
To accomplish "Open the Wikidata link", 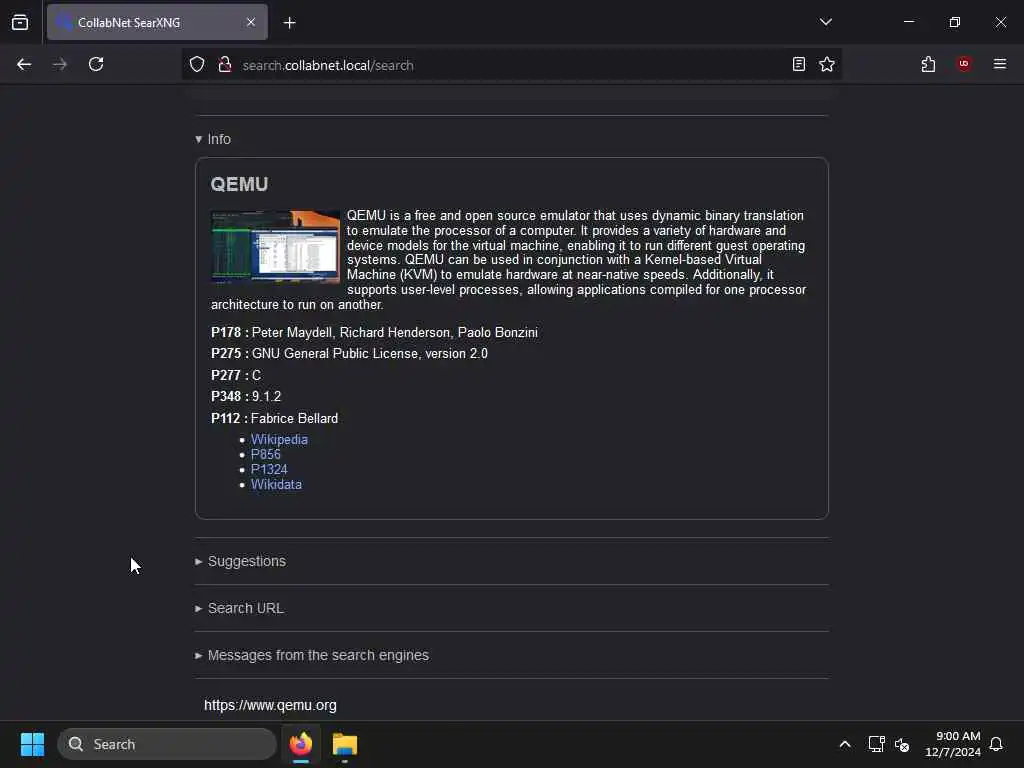I will (276, 485).
